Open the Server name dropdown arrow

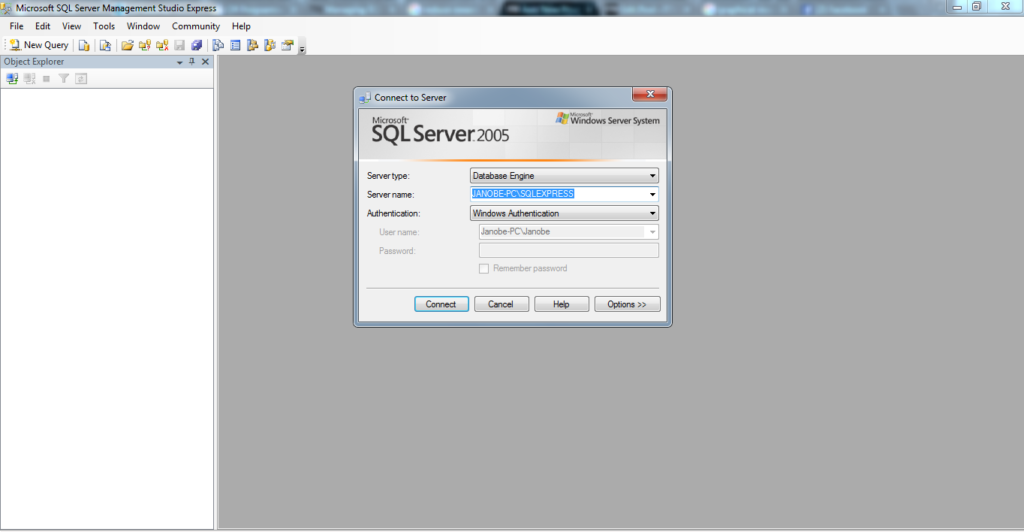(x=652, y=194)
